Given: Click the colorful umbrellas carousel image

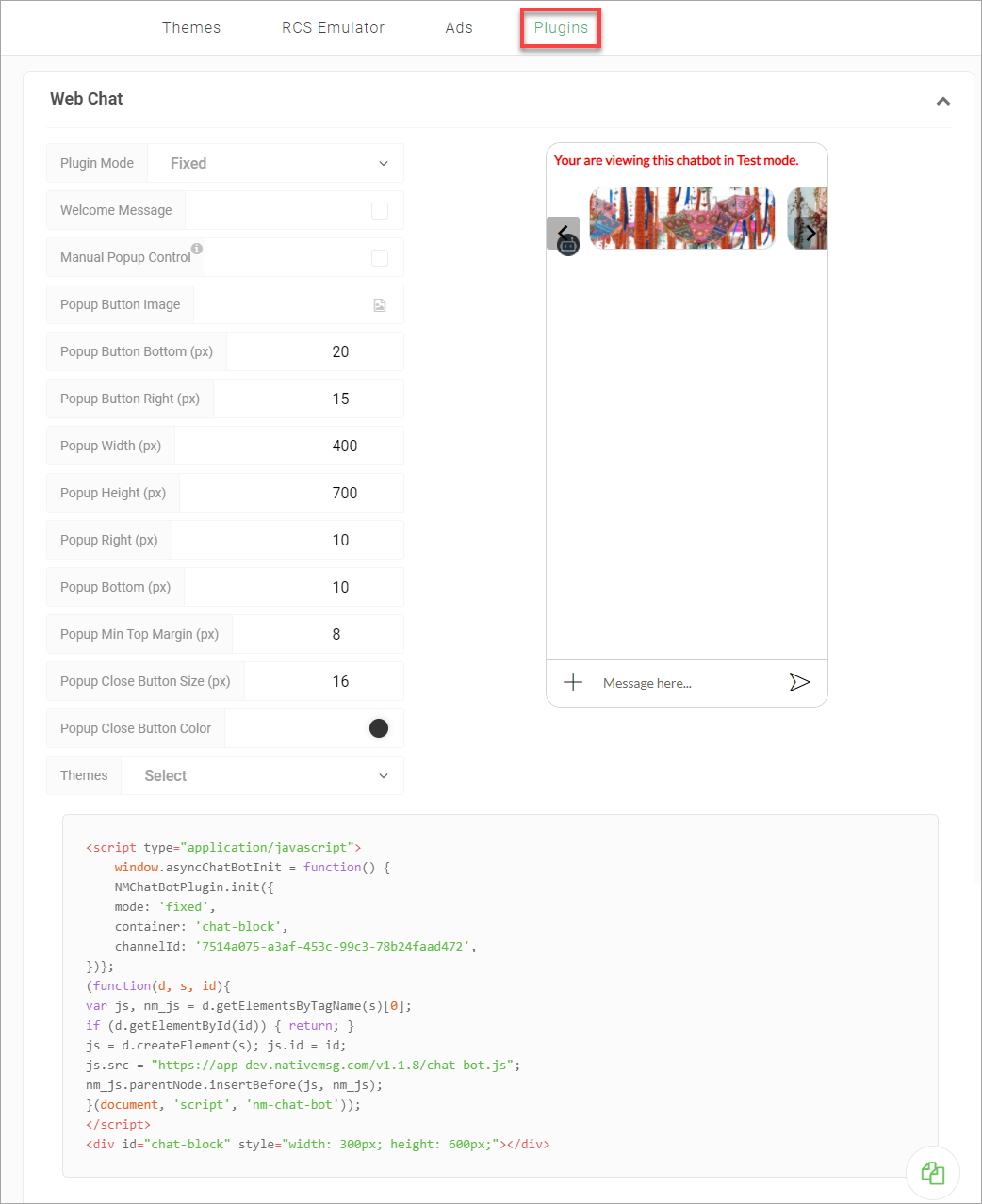Looking at the screenshot, I should pyautogui.click(x=682, y=218).
